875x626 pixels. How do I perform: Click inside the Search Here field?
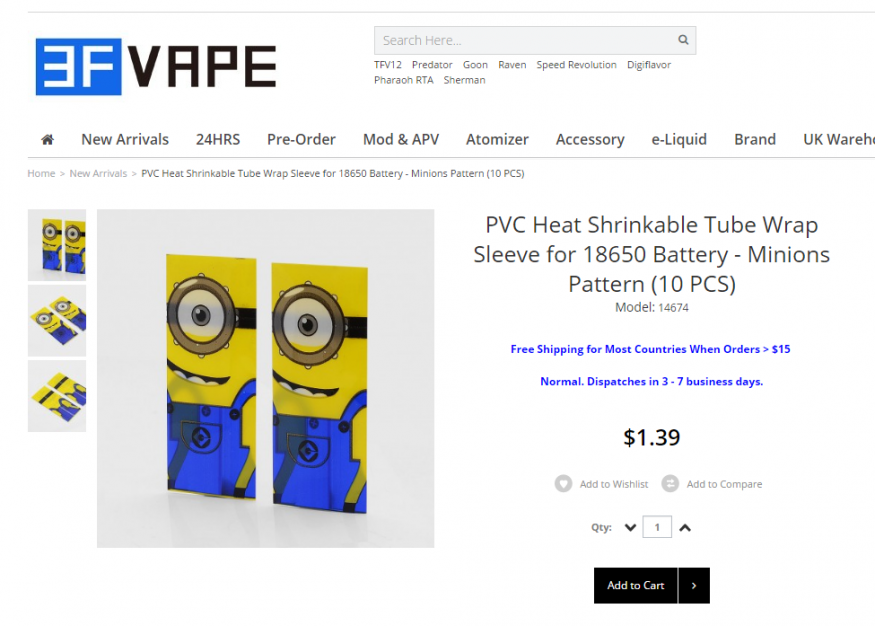(525, 40)
